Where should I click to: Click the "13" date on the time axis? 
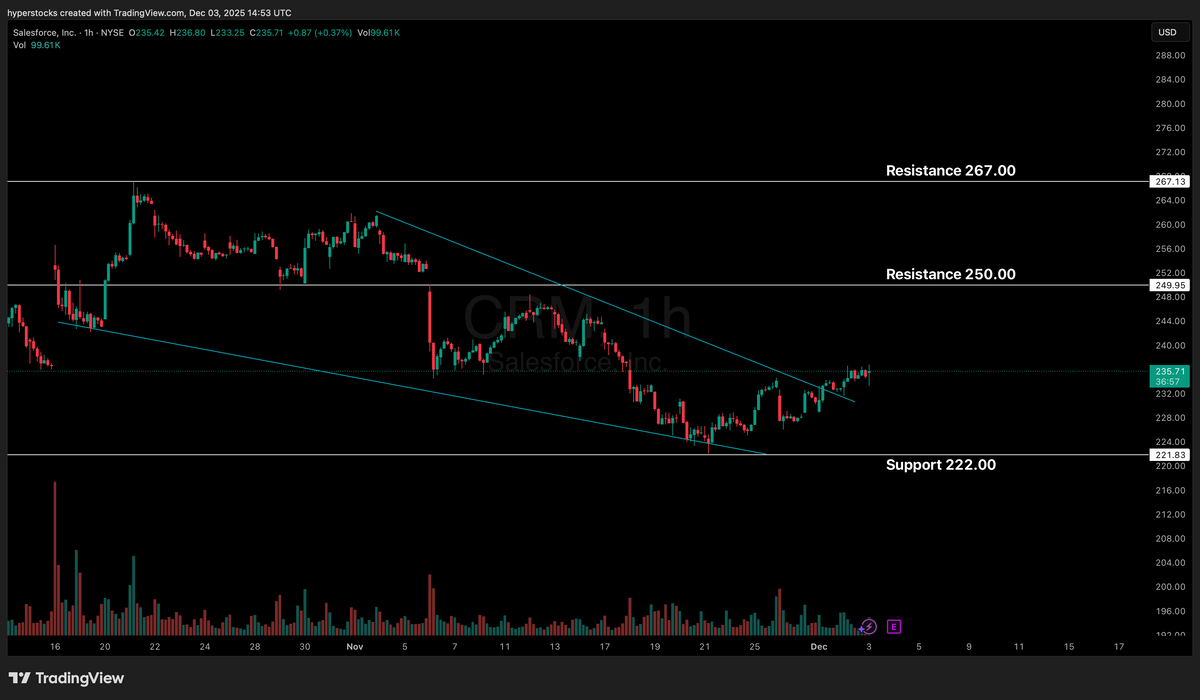(x=555, y=647)
